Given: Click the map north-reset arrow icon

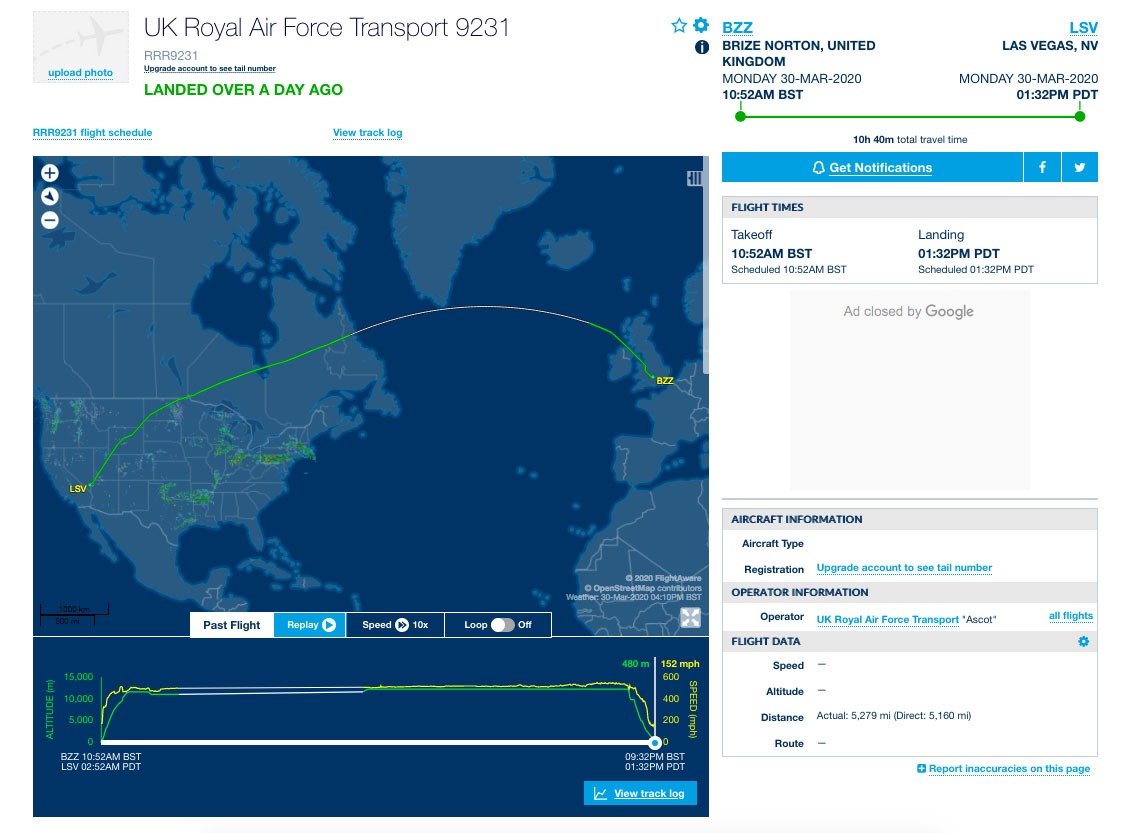Looking at the screenshot, I should [49, 197].
